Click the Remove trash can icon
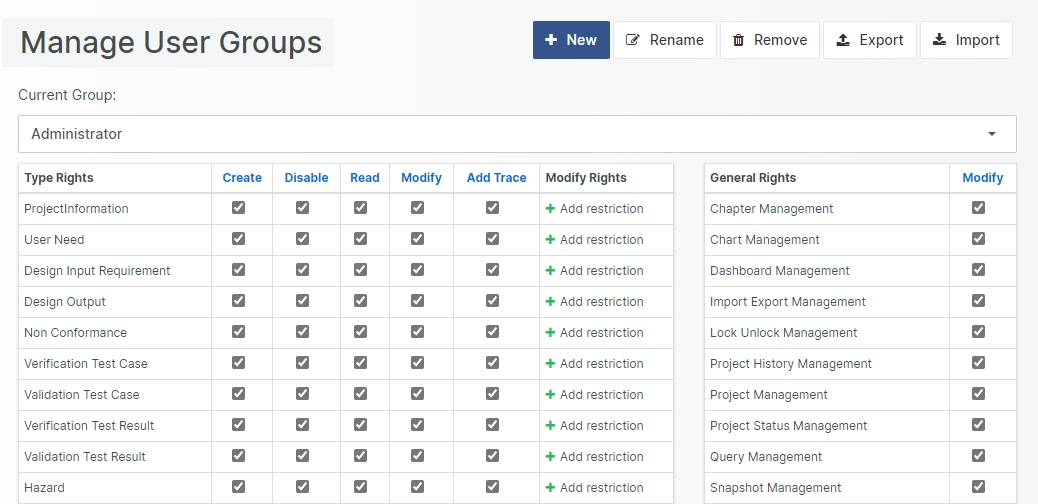Screen dimensions: 1038x504 coord(738,40)
